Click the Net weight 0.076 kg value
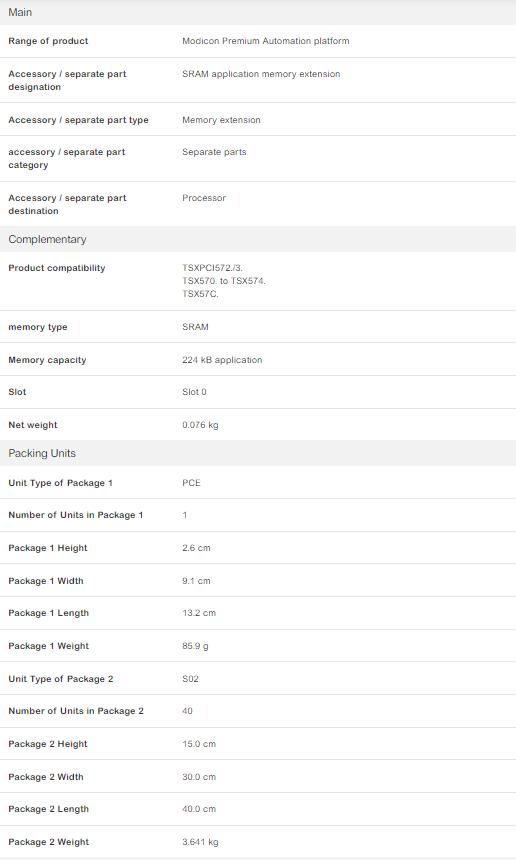This screenshot has width=516, height=860. pyautogui.click(x=200, y=425)
